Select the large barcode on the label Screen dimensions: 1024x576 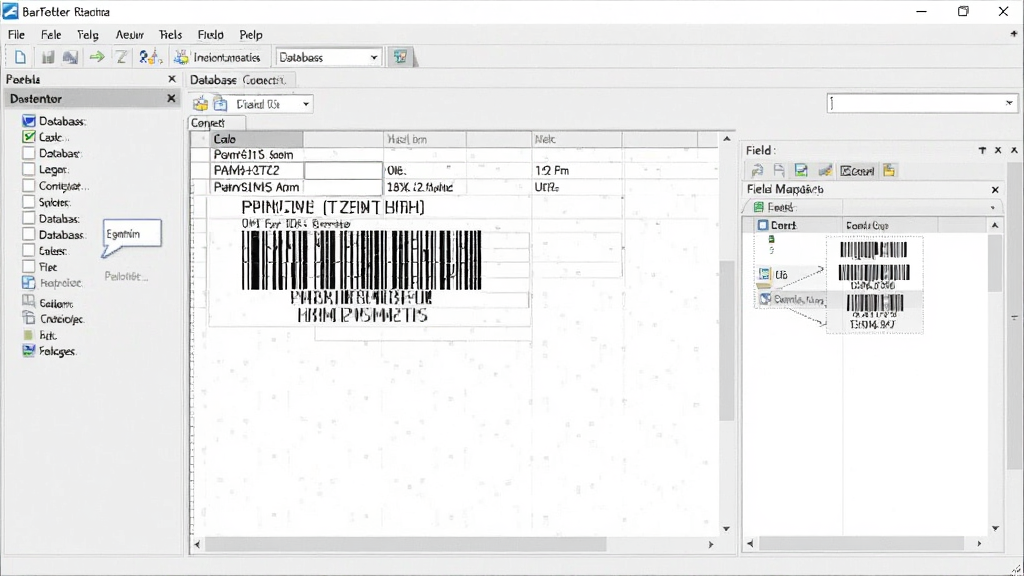click(361, 260)
